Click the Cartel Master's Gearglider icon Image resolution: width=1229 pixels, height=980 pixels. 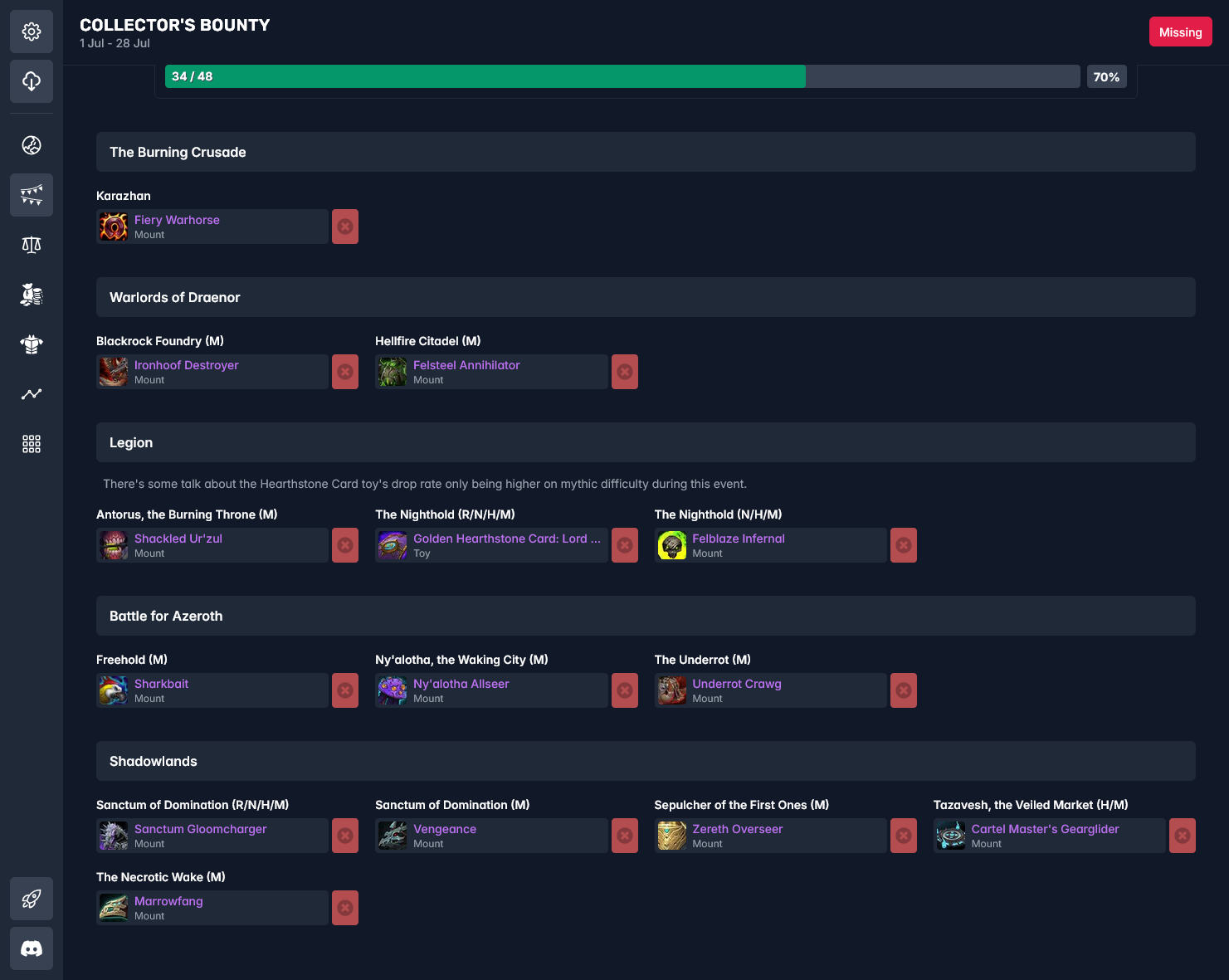click(951, 836)
